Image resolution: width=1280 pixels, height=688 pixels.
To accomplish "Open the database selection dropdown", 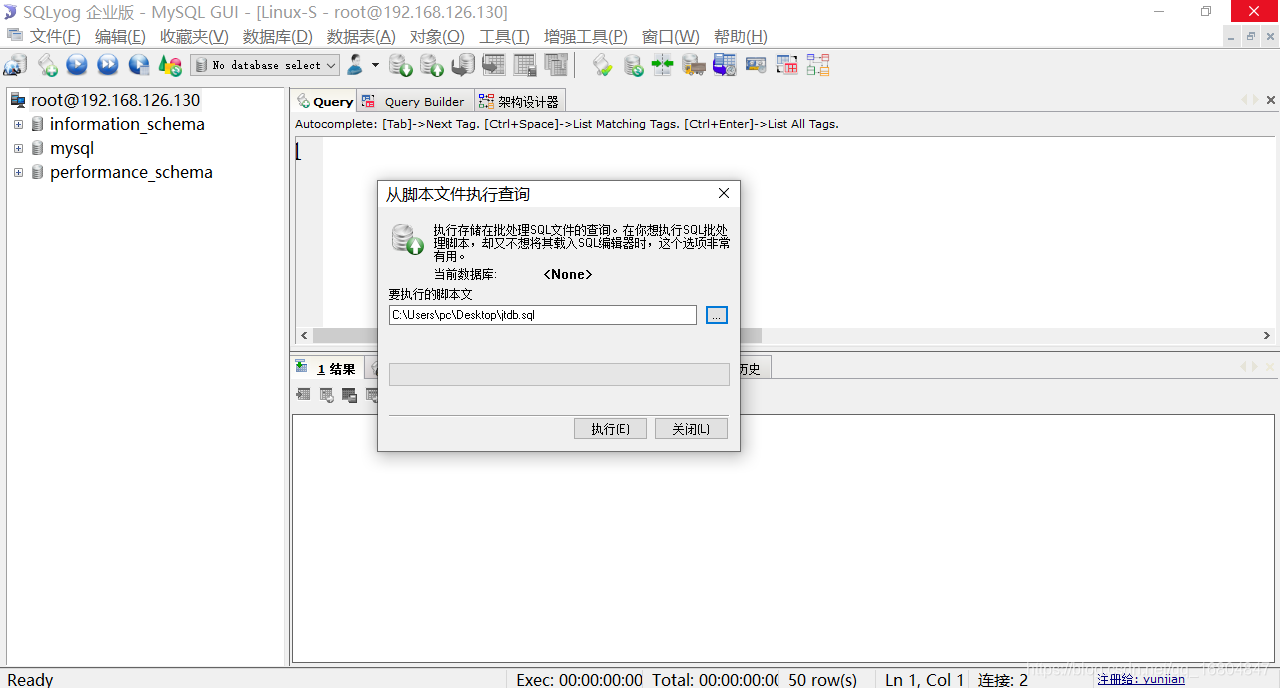I will [265, 65].
